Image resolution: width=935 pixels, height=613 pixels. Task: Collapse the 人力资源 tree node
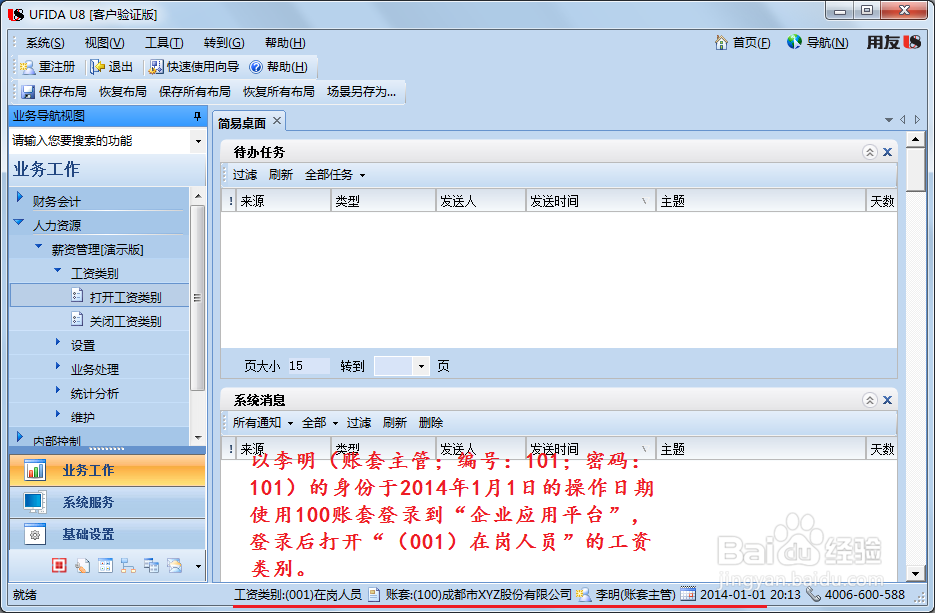18,222
